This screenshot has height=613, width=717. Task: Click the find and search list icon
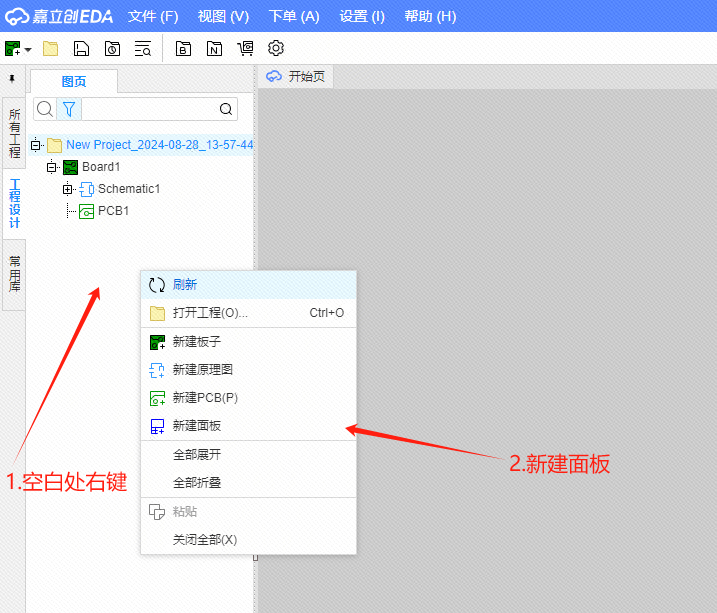[143, 48]
